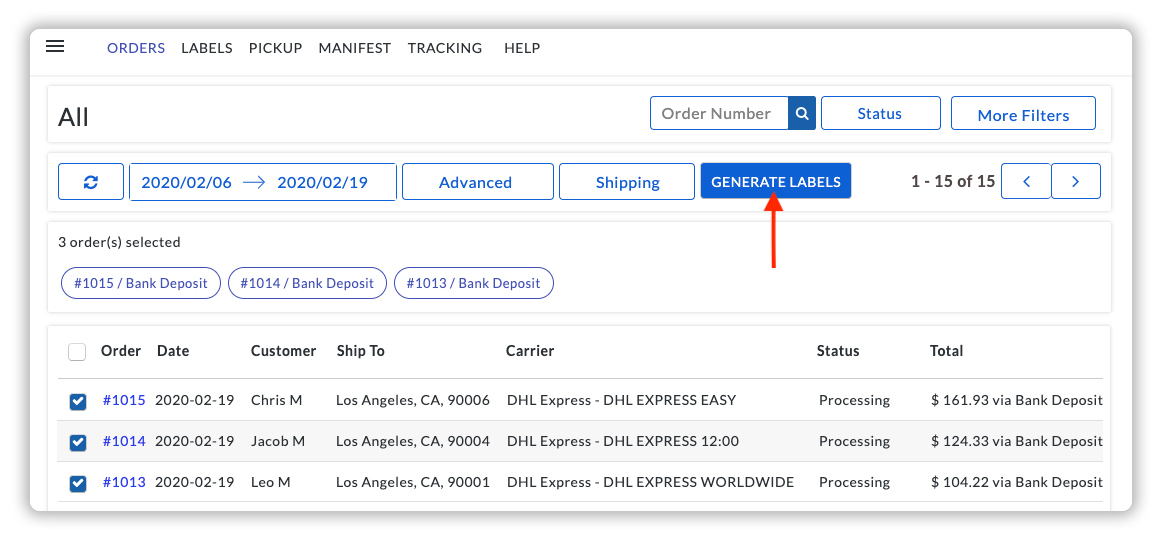Image resolution: width=1157 pixels, height=537 pixels.
Task: Click the Customer column header
Action: (x=283, y=351)
